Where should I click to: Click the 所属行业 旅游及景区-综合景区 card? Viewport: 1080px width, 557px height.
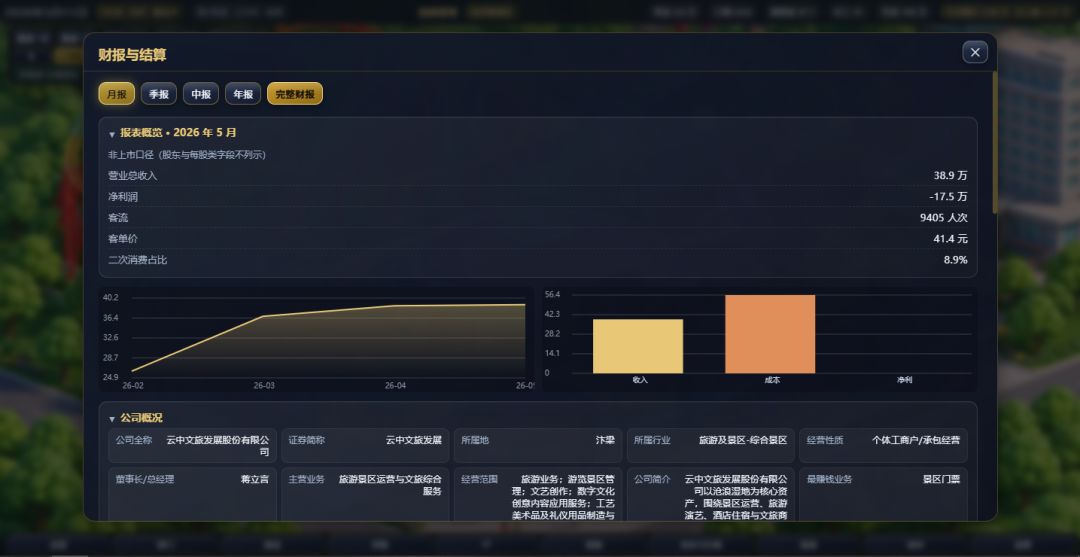tap(711, 445)
